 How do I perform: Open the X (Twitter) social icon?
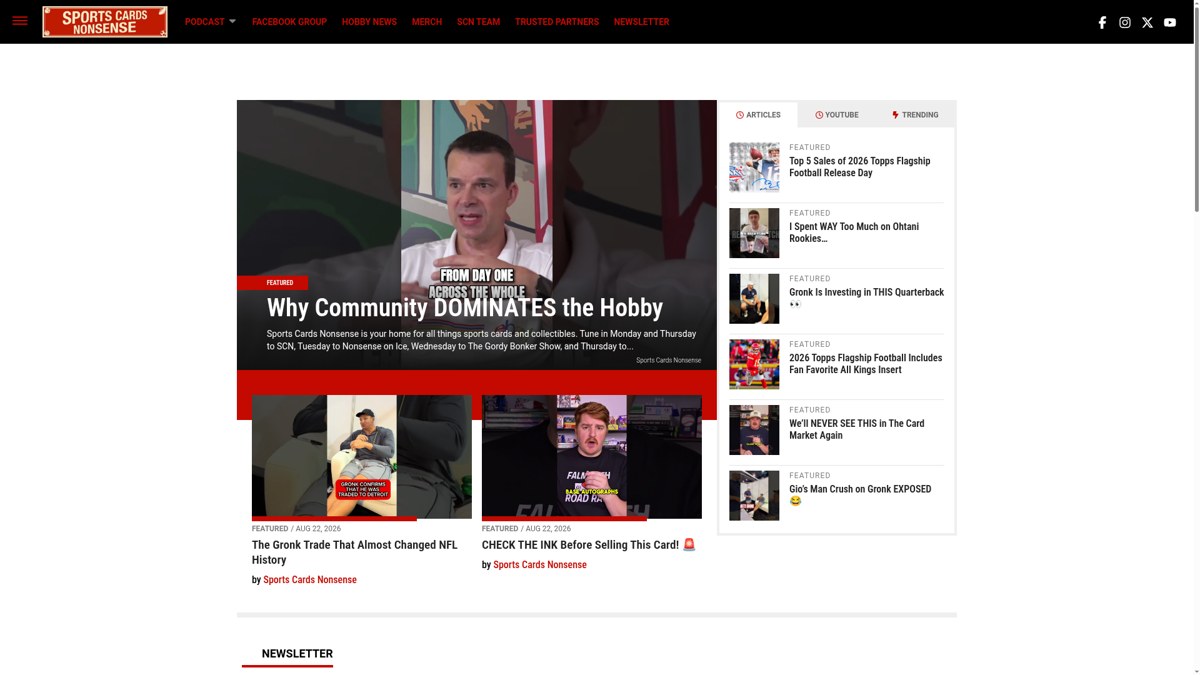click(1147, 22)
